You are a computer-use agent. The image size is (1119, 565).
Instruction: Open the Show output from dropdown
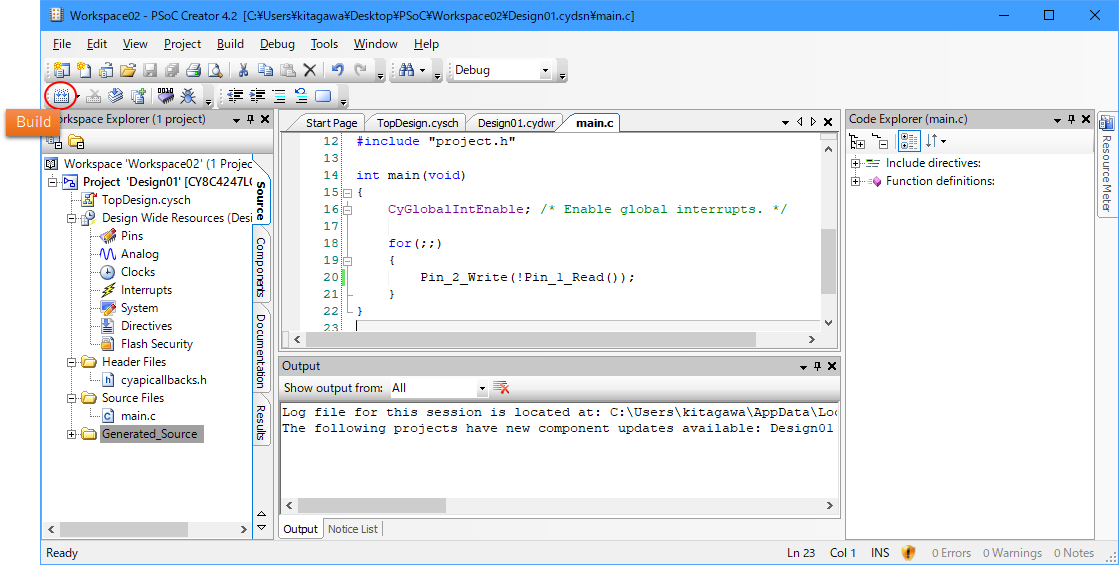(x=481, y=388)
